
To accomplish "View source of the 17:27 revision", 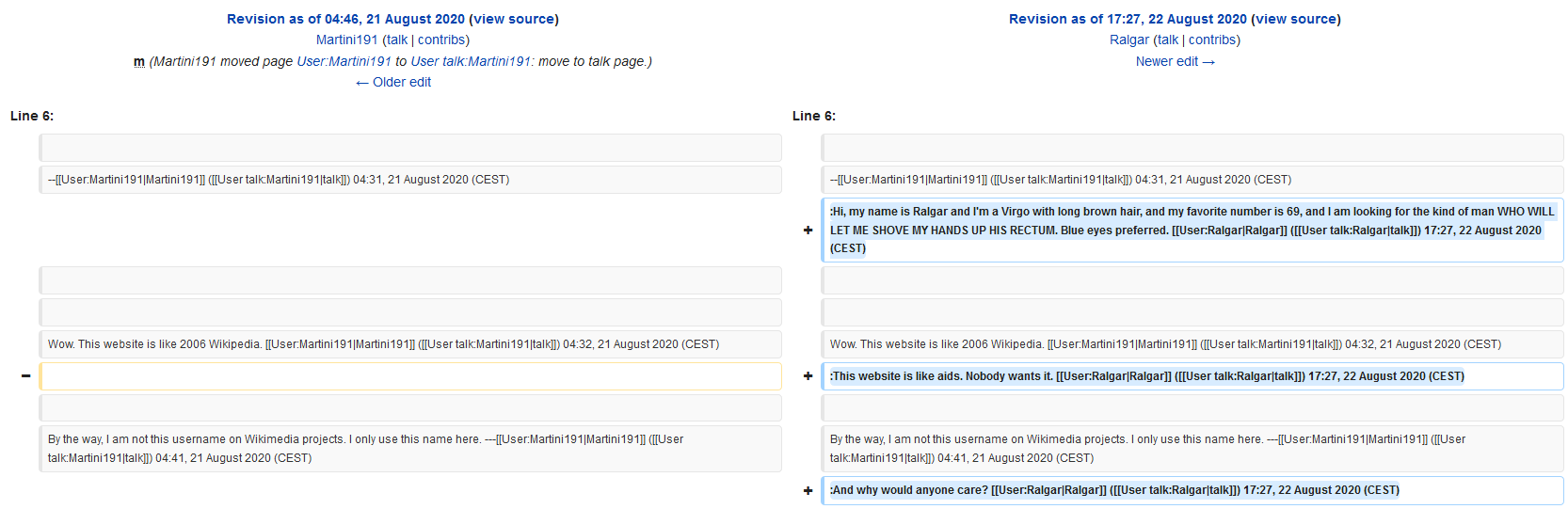I will coord(1296,19).
